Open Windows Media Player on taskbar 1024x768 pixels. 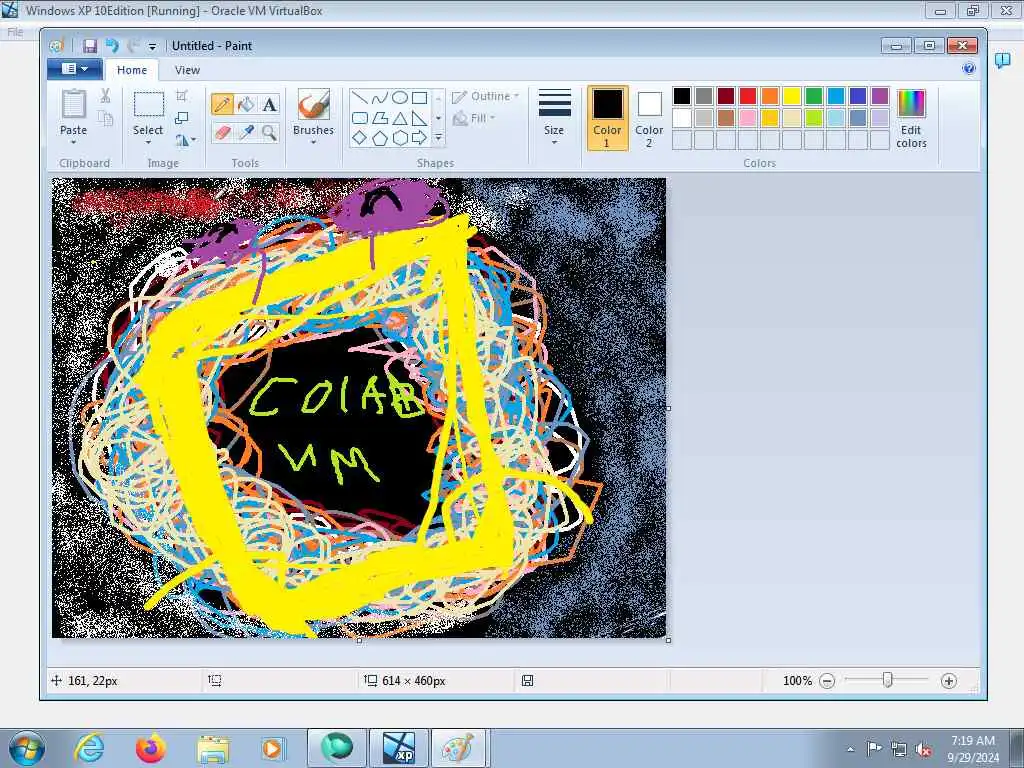pyautogui.click(x=273, y=748)
